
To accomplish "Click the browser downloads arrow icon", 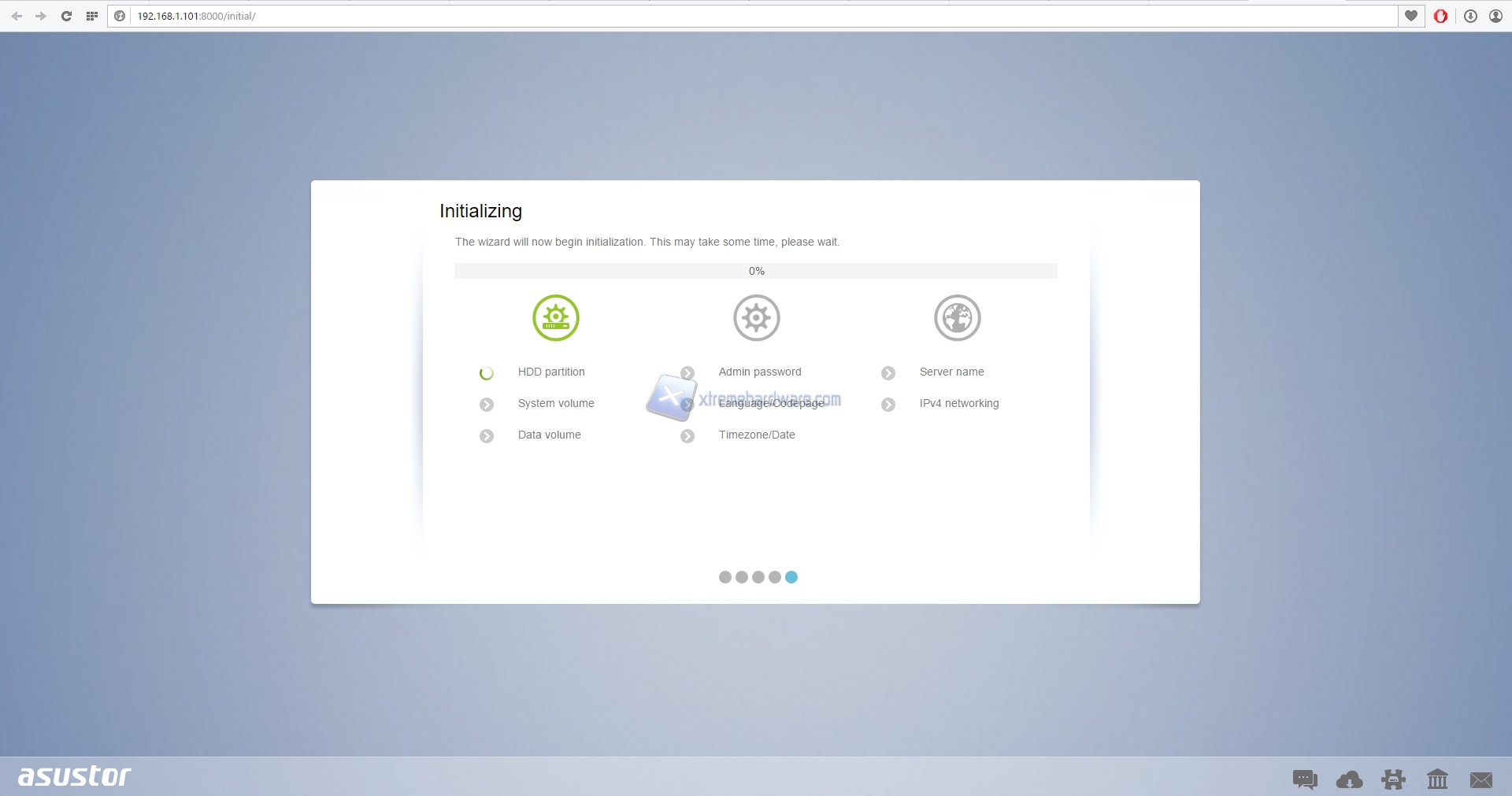I will tap(1470, 16).
